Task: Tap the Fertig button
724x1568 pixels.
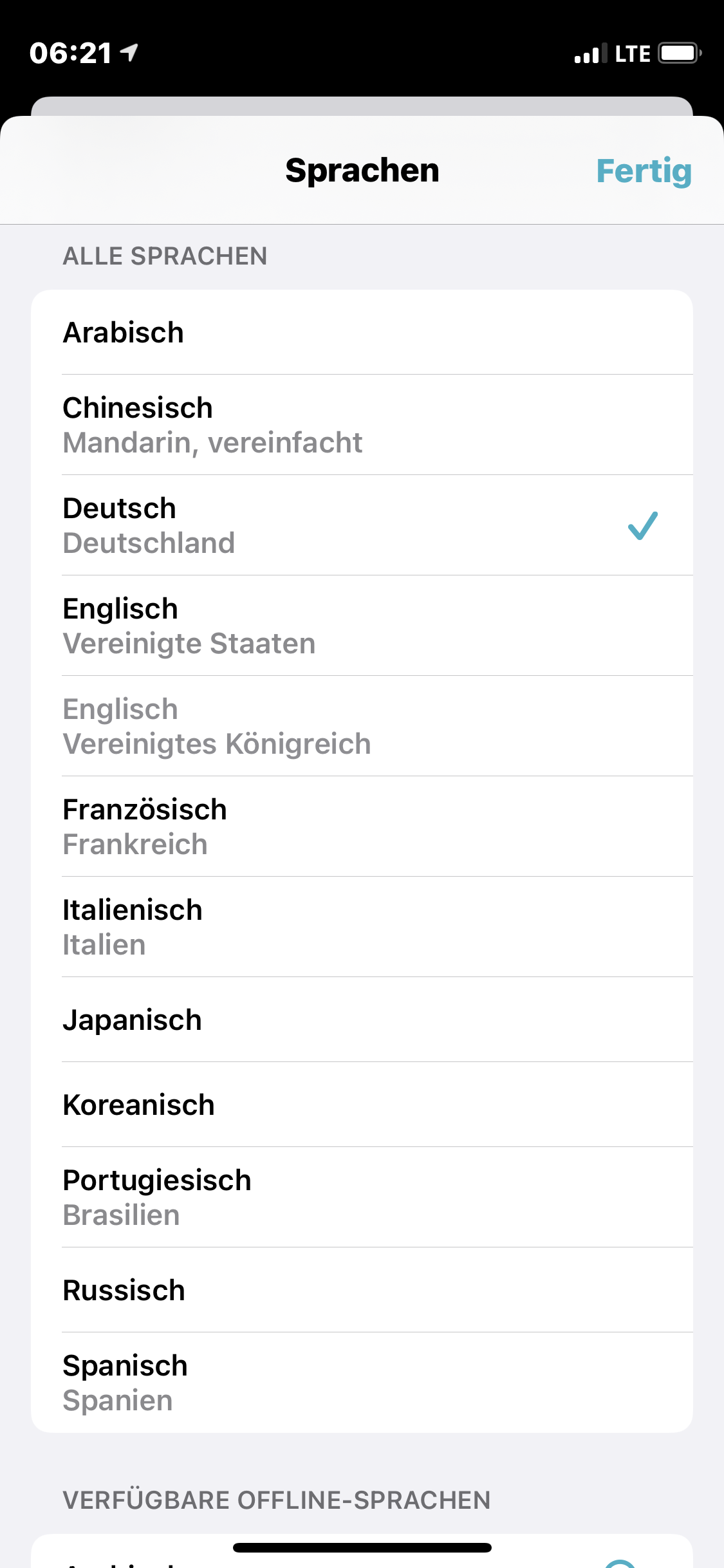Action: point(644,171)
